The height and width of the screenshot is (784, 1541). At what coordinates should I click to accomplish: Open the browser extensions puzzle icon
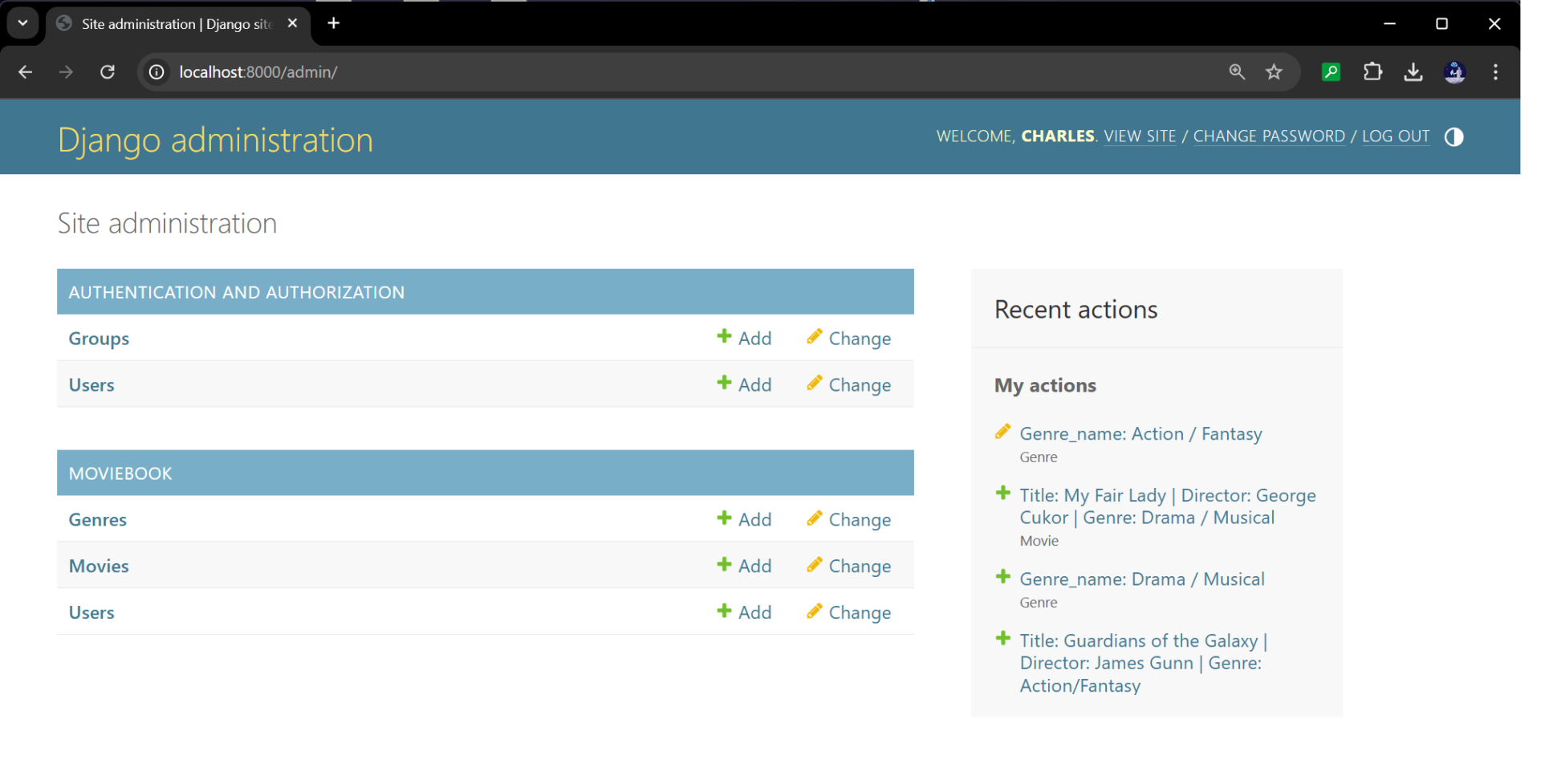point(1372,72)
